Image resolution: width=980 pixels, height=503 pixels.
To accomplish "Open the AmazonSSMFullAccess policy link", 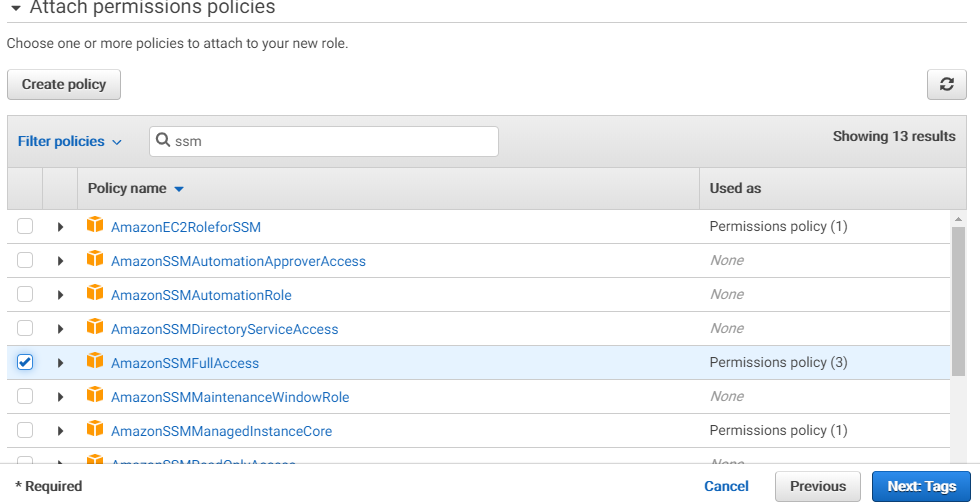I will pos(185,363).
